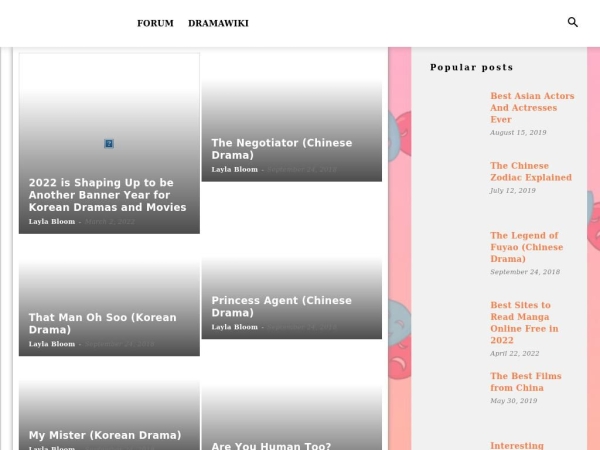Open Are You Human Too? post
The width and height of the screenshot is (600, 450).
(271, 446)
